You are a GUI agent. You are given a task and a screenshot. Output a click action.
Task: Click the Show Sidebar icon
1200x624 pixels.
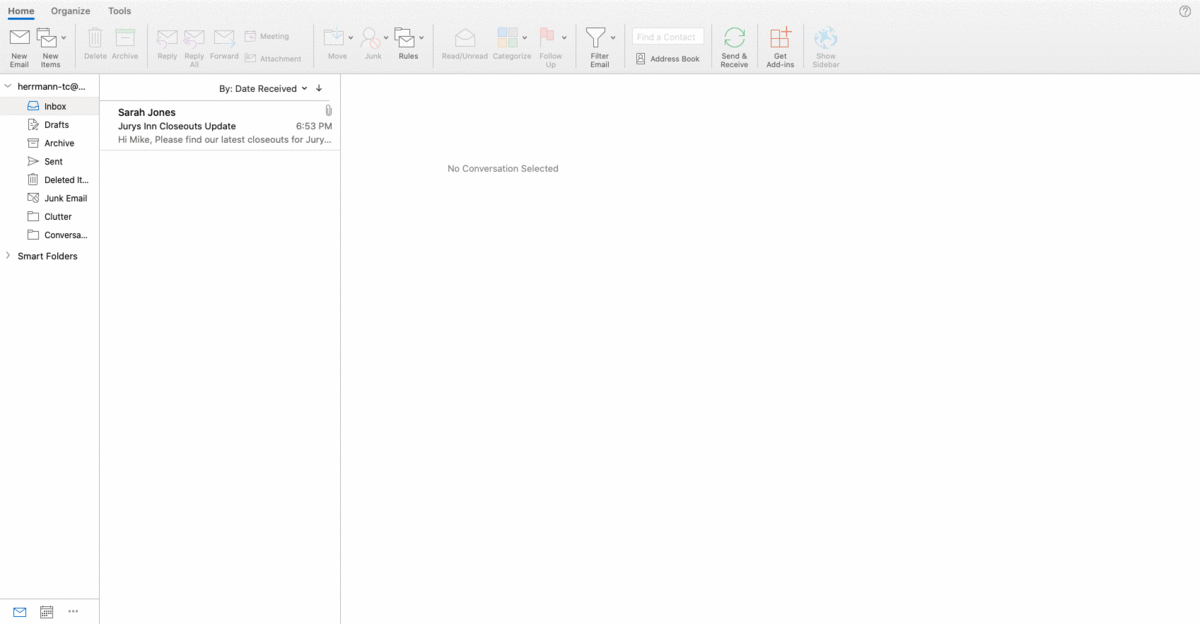[825, 38]
